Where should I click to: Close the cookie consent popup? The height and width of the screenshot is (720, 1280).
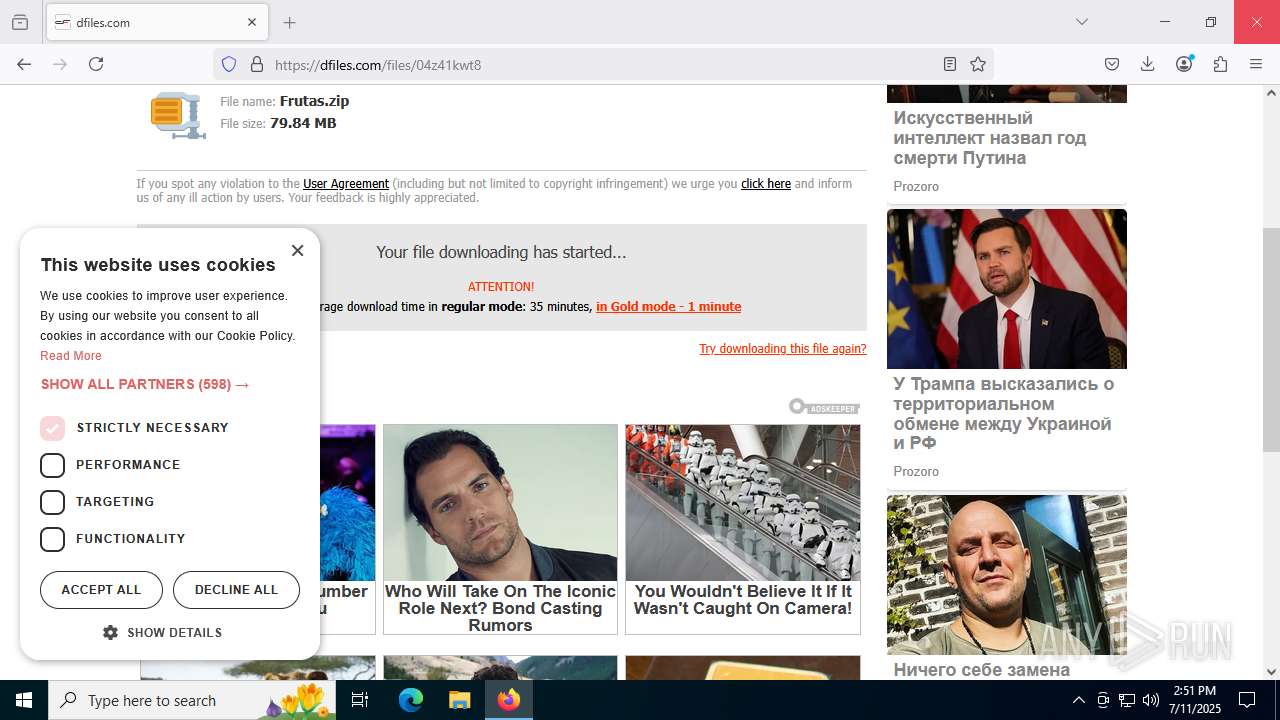[297, 251]
